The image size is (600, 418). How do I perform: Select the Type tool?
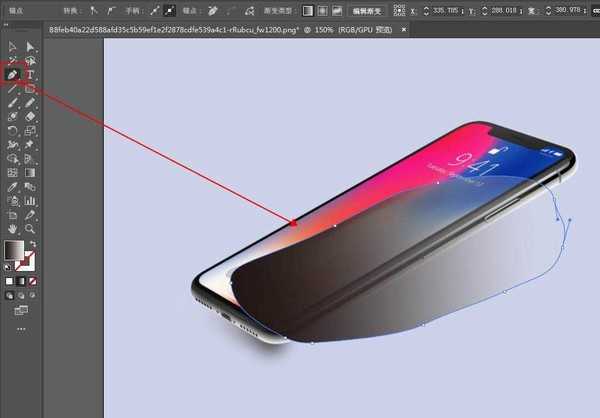tap(31, 74)
